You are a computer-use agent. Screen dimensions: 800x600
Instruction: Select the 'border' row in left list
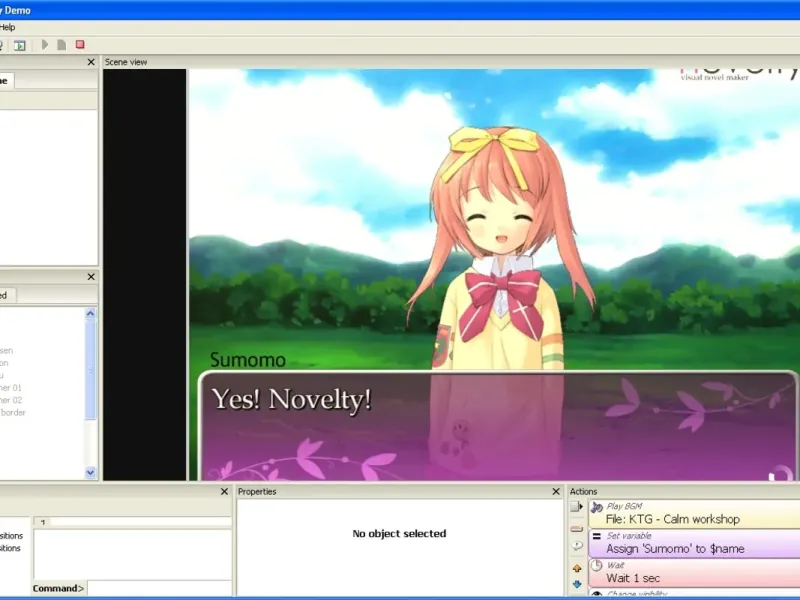point(13,412)
